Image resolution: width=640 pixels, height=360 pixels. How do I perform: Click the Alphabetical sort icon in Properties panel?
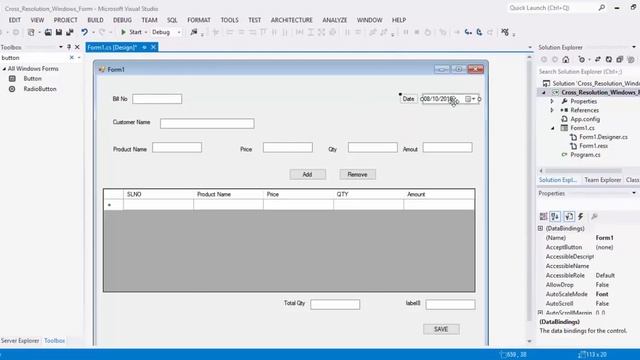(555, 216)
